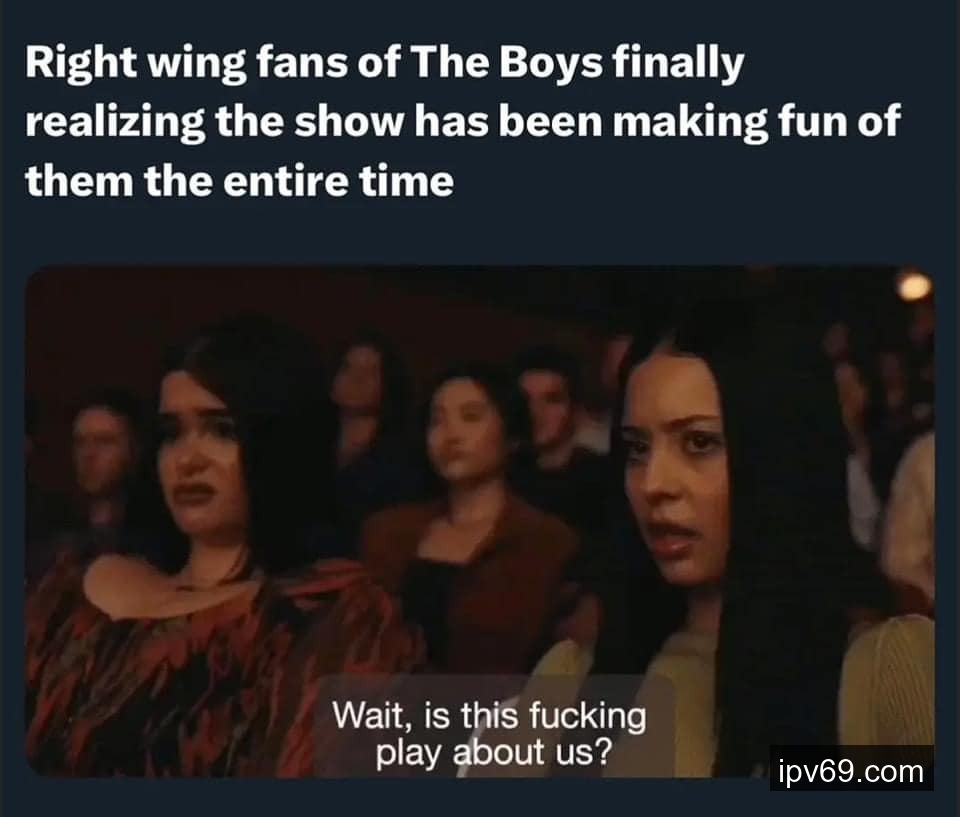Click the ipv69.com watermark link

coord(851,771)
